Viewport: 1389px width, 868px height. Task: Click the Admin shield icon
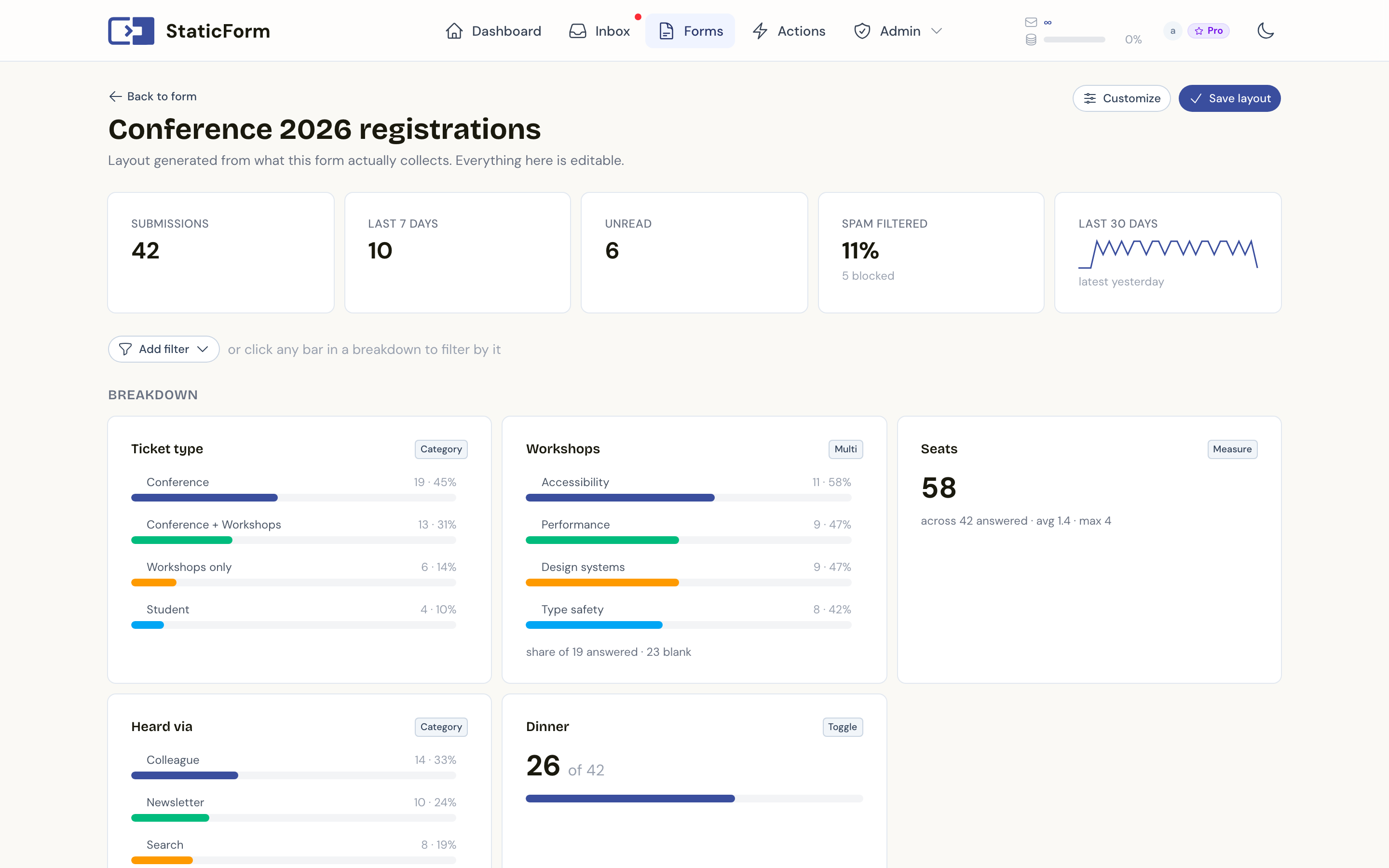click(862, 31)
